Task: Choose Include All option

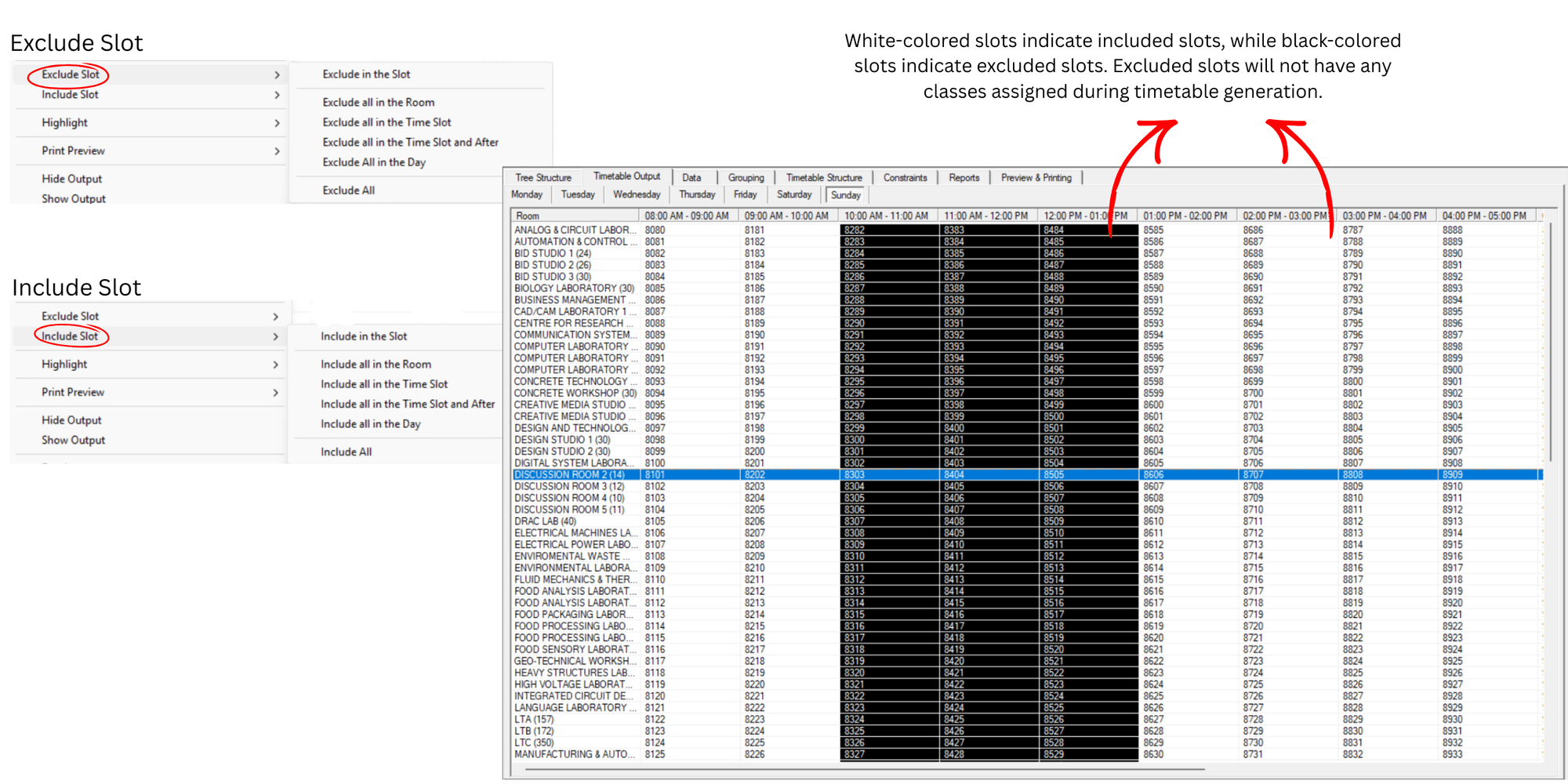Action: 346,452
